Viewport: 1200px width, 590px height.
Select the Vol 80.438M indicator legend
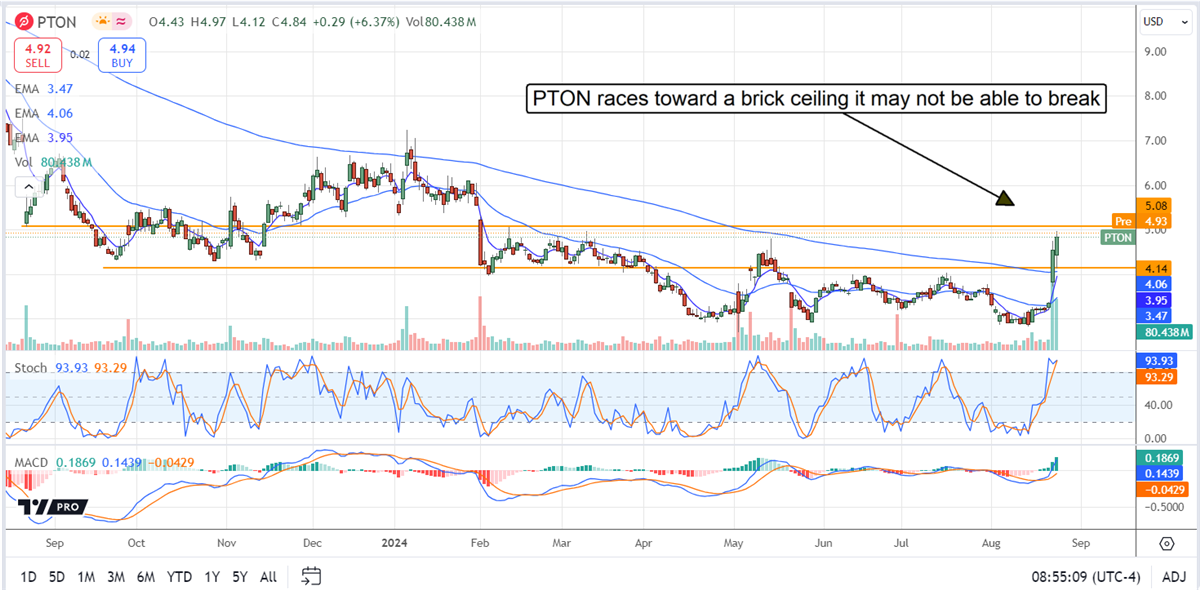pyautogui.click(x=53, y=161)
